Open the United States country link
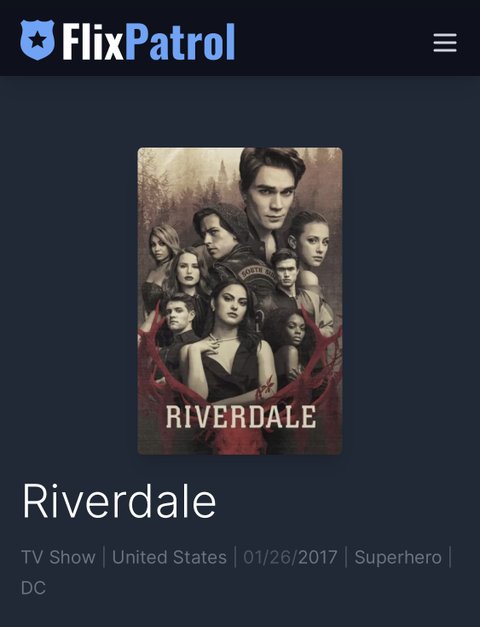Screen dimensions: 480x627 (x=169, y=557)
